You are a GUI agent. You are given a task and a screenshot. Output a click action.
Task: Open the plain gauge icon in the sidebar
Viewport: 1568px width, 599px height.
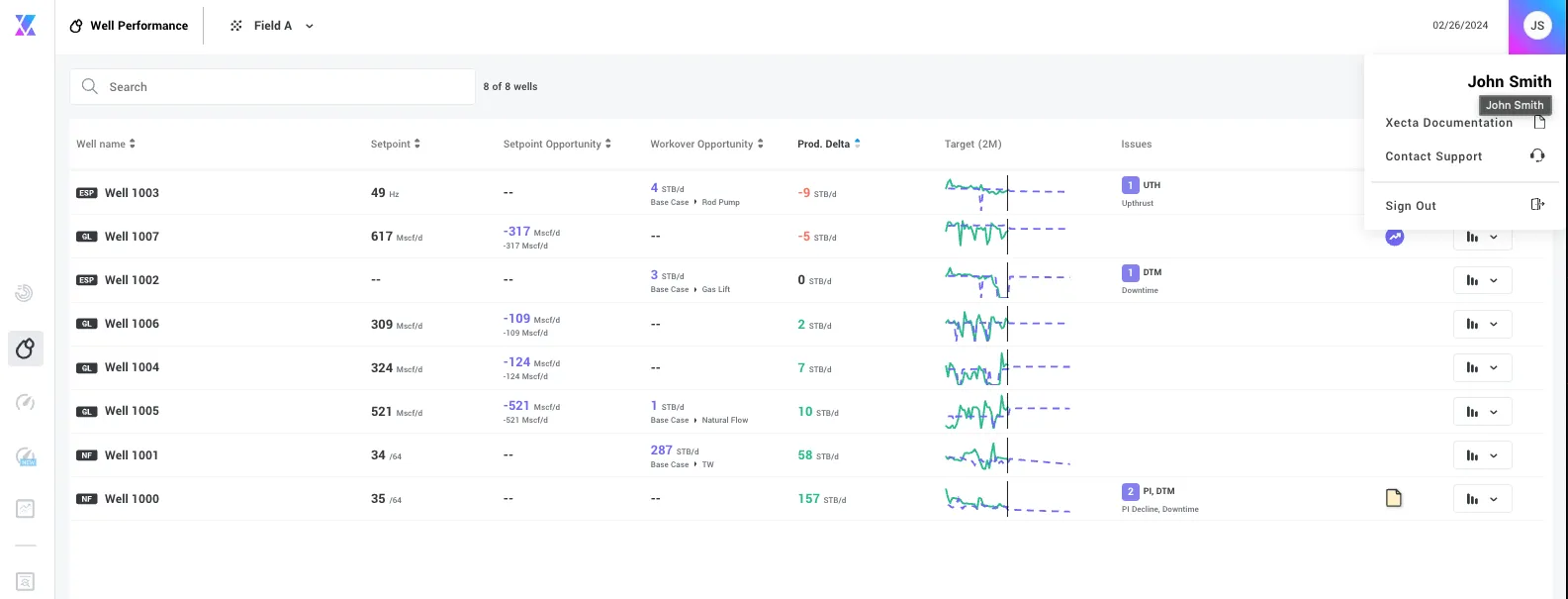point(25,402)
